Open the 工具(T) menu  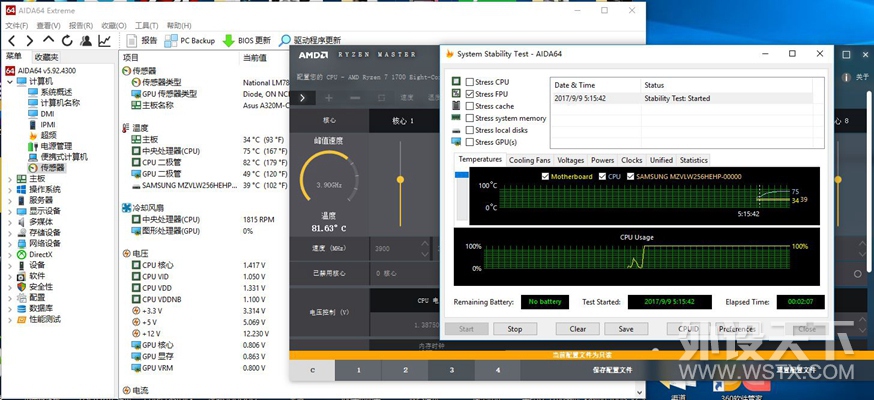click(x=147, y=26)
